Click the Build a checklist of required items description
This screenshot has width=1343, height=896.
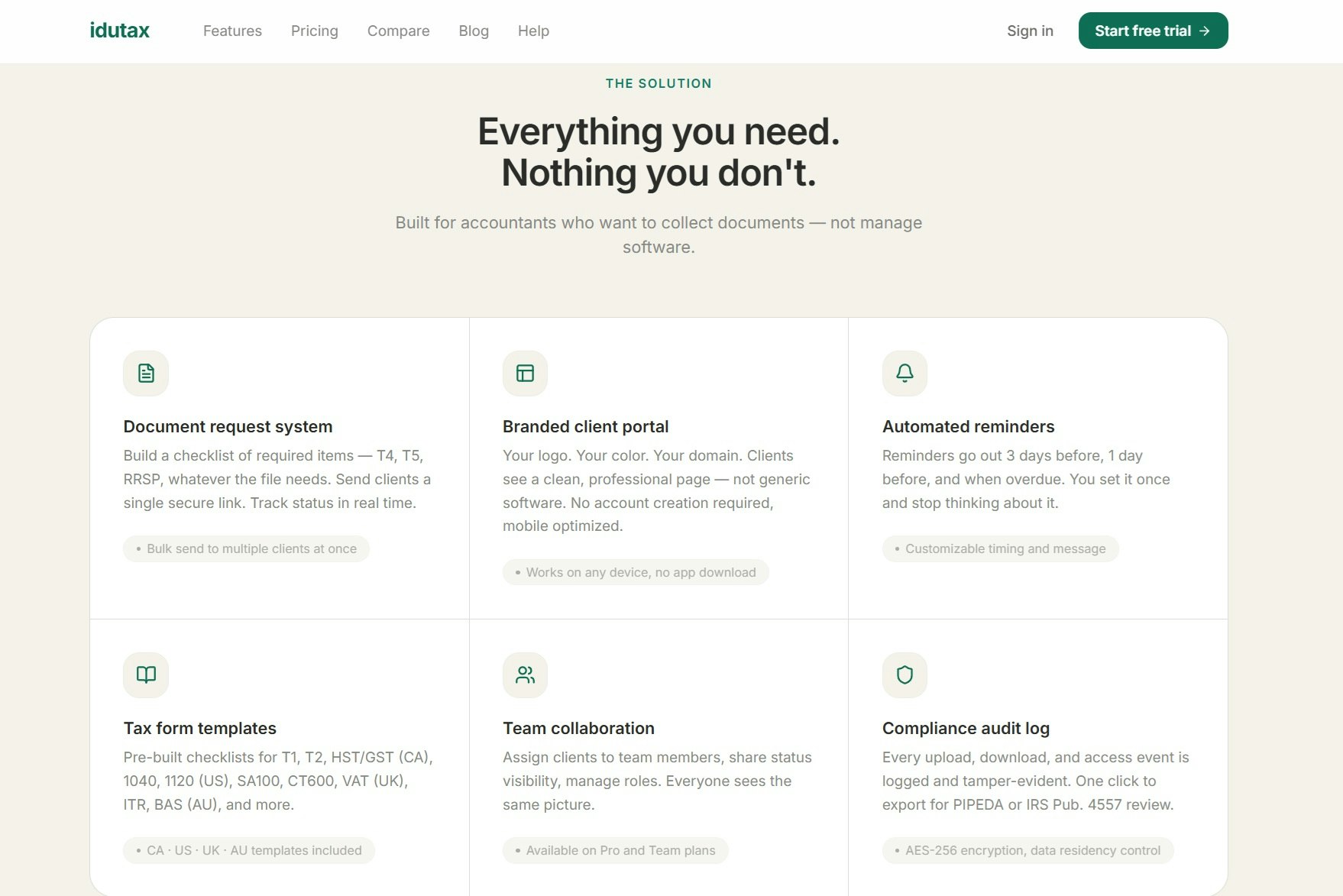click(277, 479)
